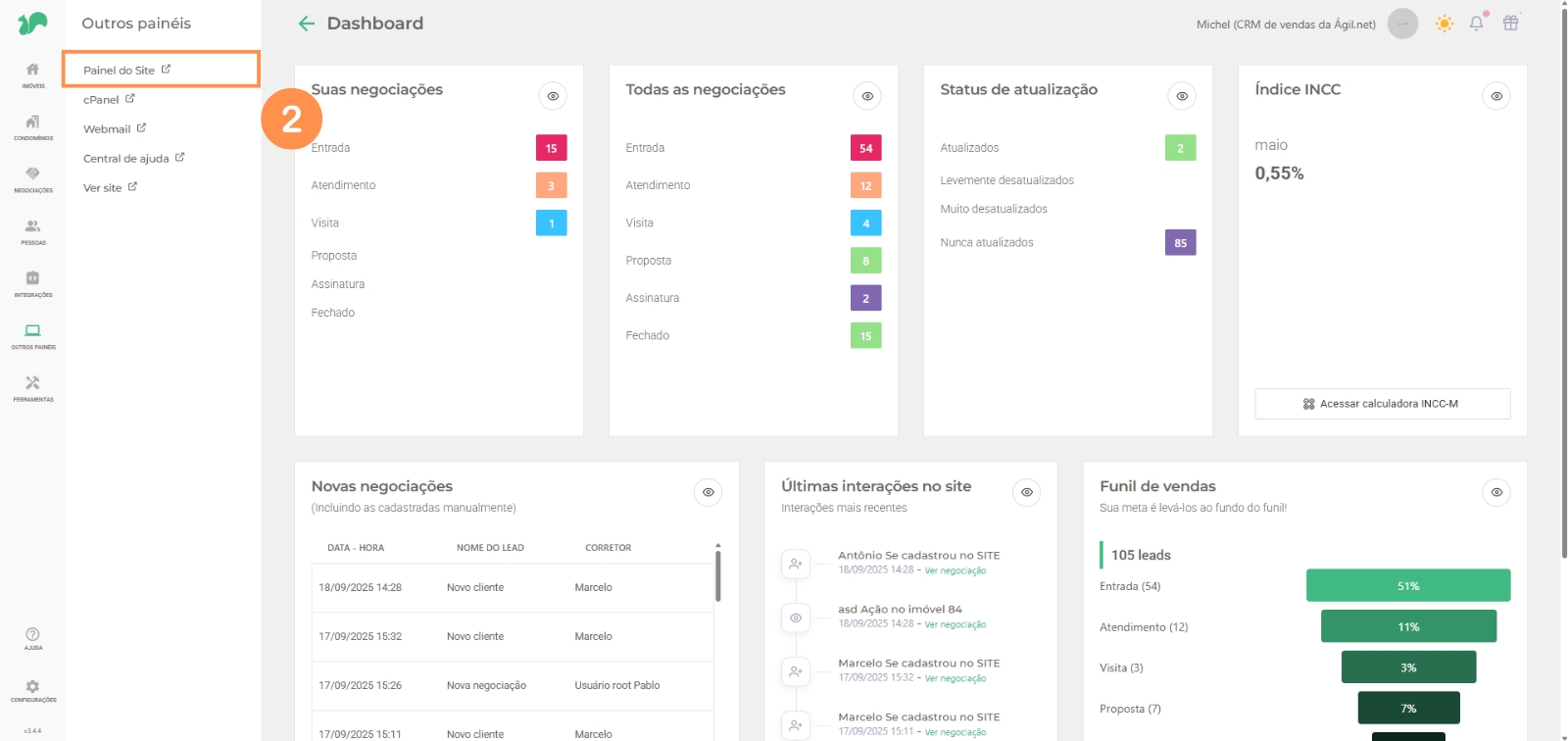
Task: Open Integrações from the sidebar
Action: (32, 282)
